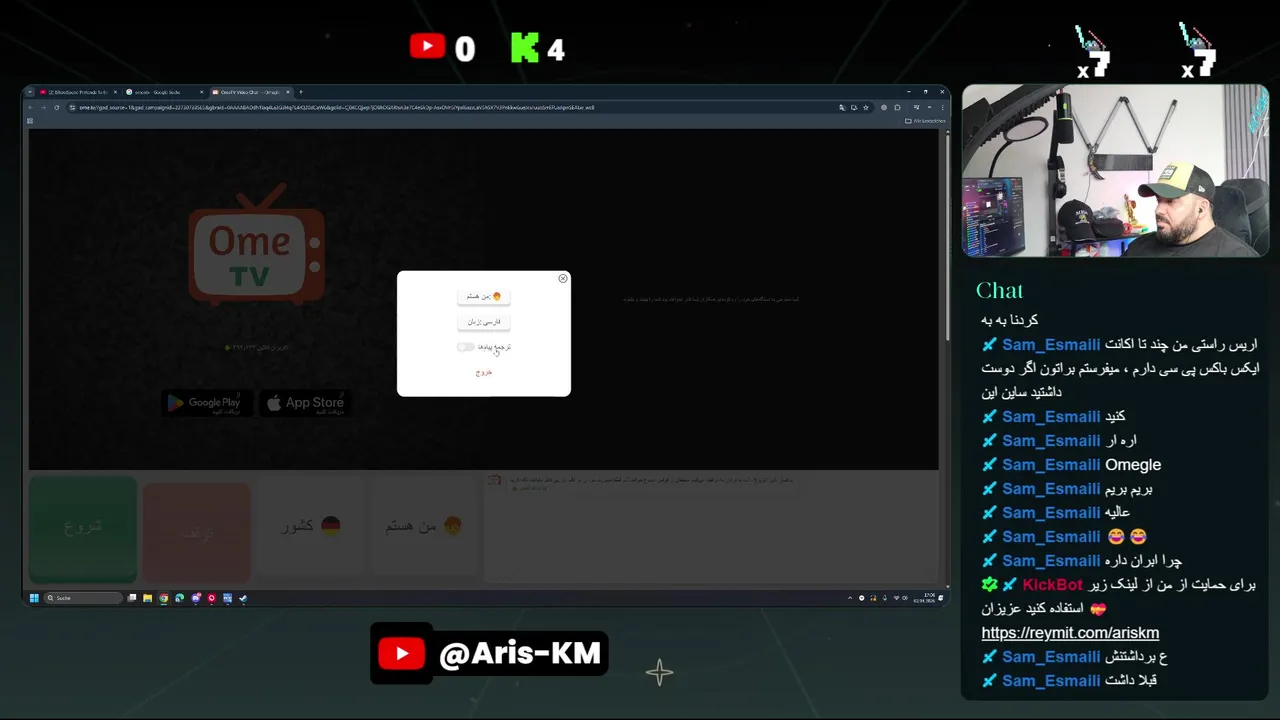Viewport: 1280px width, 720px height.
Task: Click the chat message 'چرا ایران داره'
Action: point(1143,561)
